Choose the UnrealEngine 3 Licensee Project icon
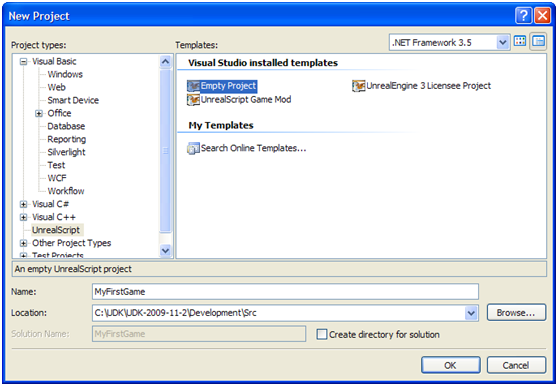Screen dimensions: 558x386 point(358,86)
